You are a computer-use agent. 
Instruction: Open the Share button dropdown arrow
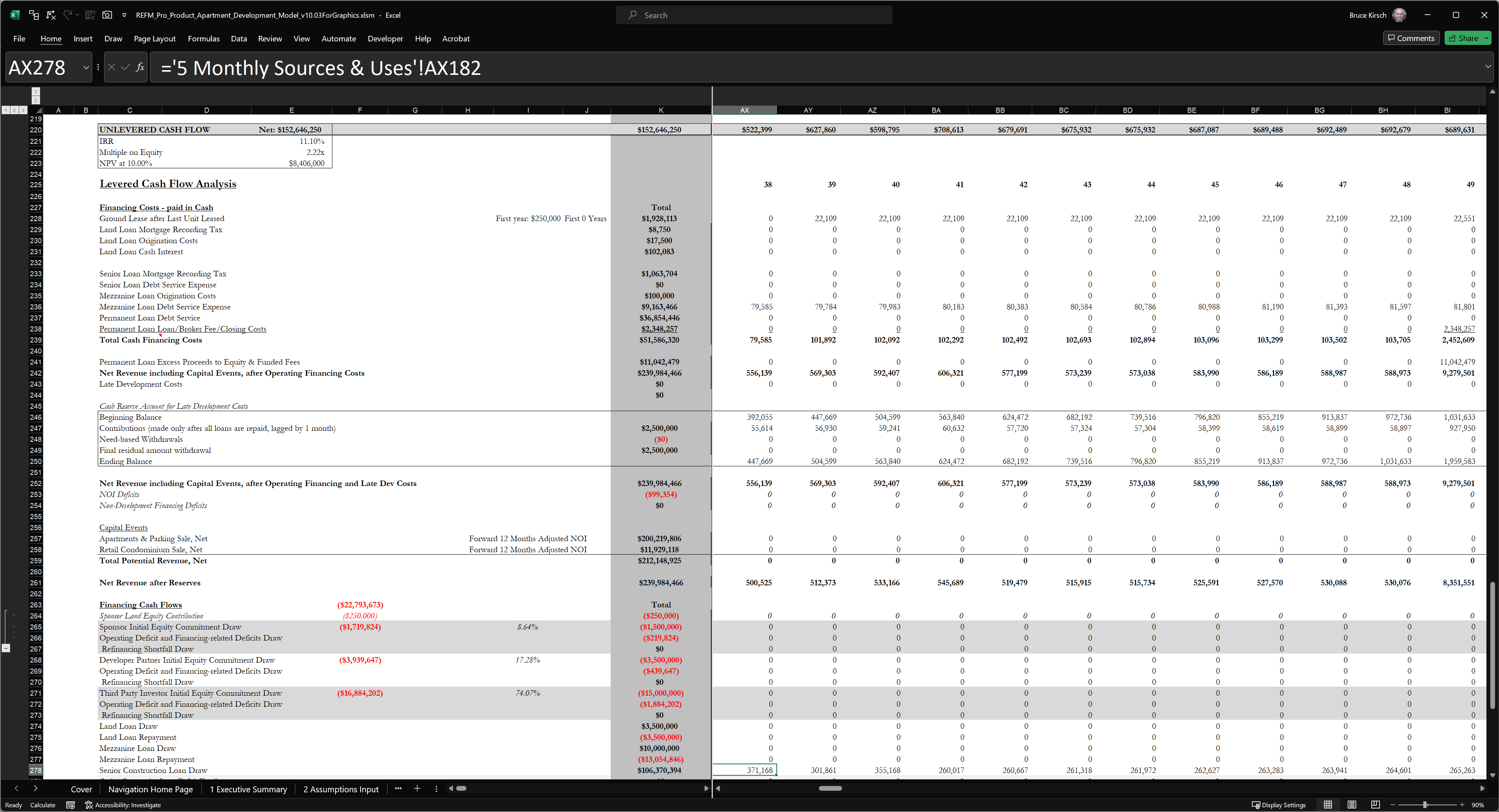1486,38
